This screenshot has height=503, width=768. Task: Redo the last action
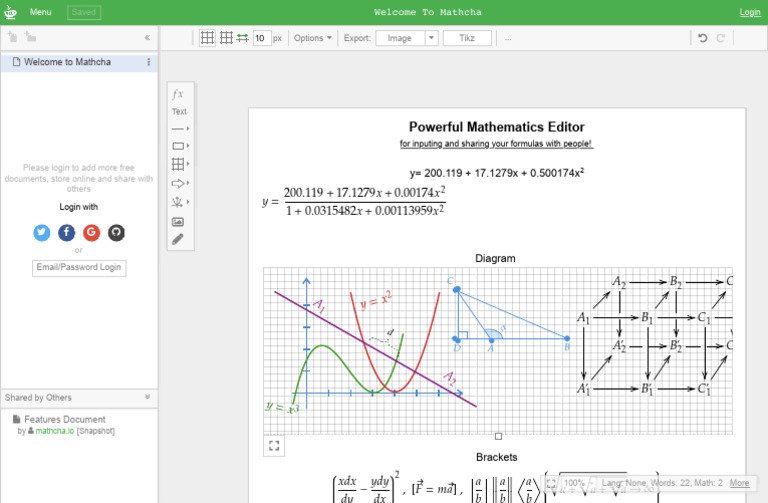(720, 38)
